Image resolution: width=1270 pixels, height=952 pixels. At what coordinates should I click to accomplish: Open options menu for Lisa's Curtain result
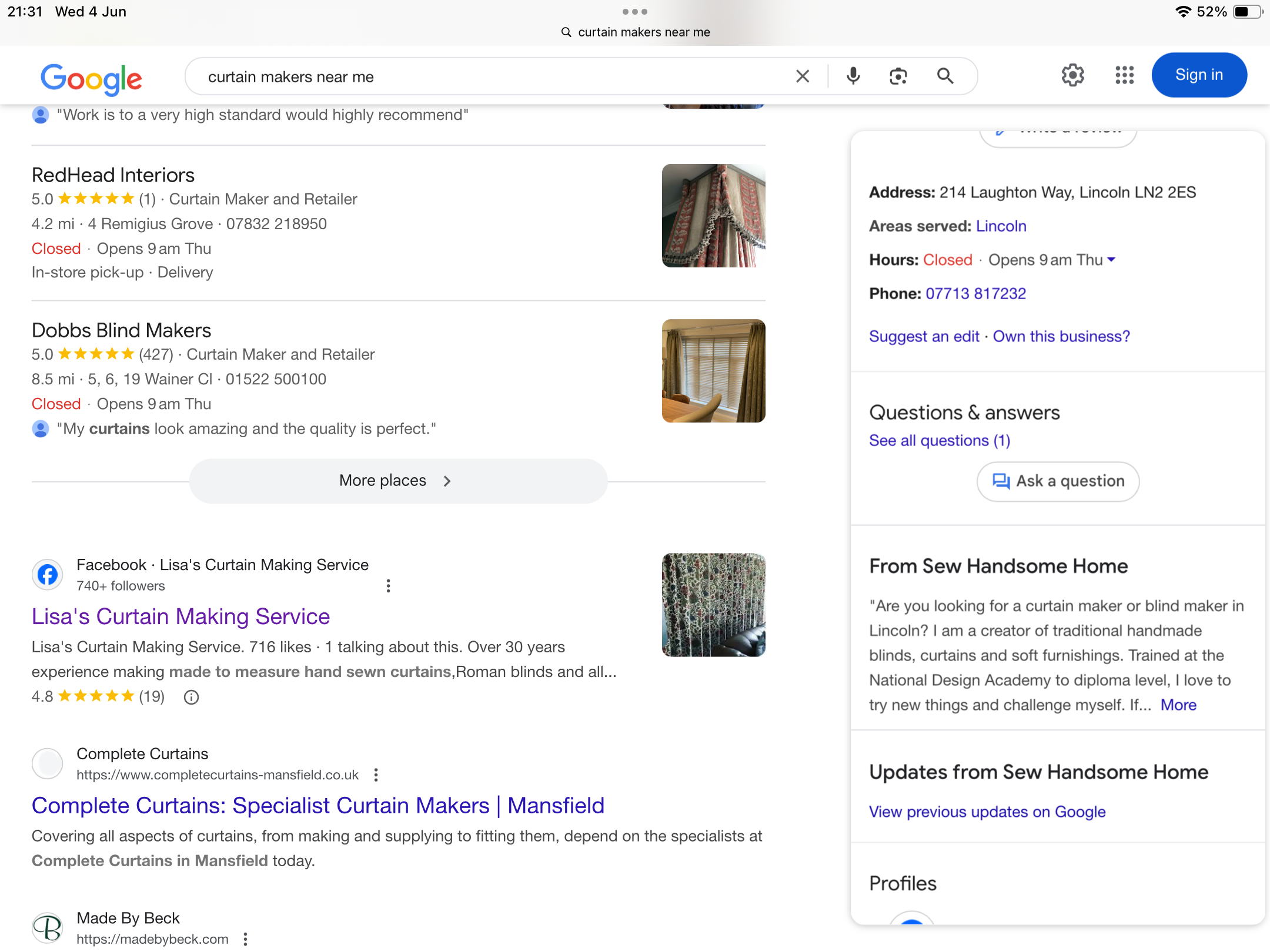388,586
